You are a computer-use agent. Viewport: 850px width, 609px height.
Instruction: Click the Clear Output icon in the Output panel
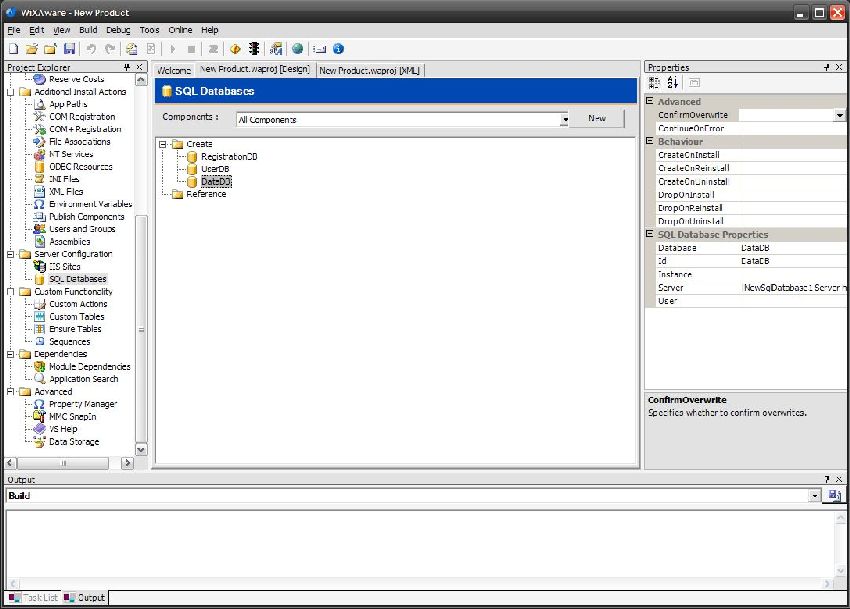click(x=834, y=495)
